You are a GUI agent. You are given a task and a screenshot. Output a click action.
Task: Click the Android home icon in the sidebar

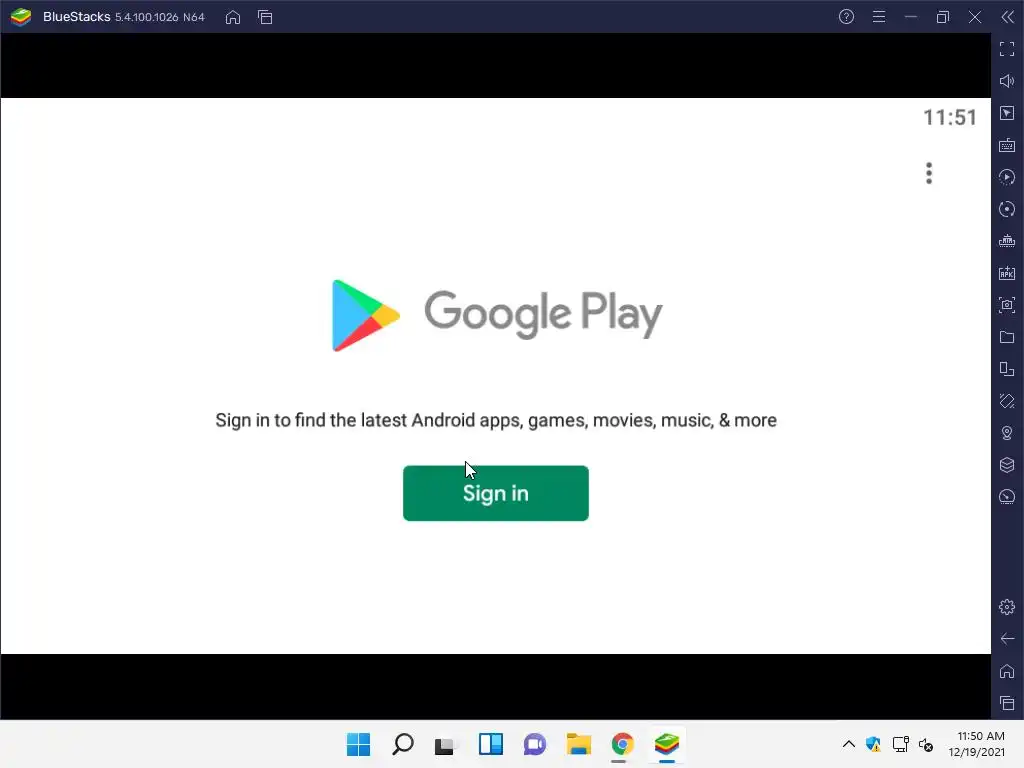pos(1007,671)
